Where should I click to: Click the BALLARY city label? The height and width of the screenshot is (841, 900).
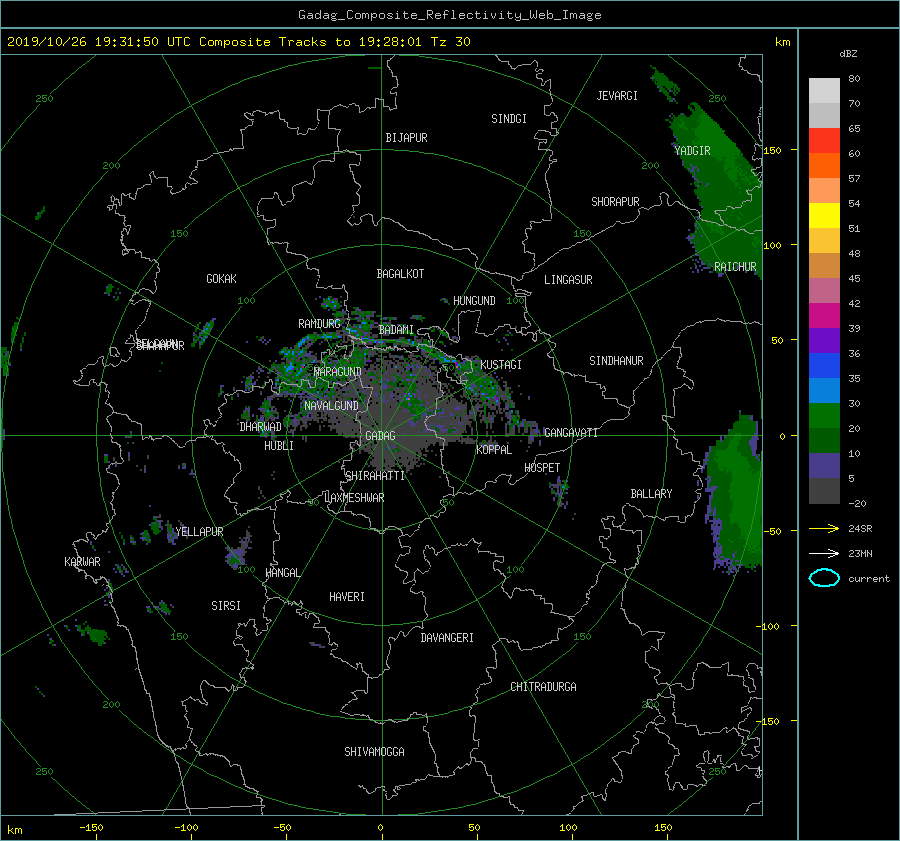click(x=651, y=494)
